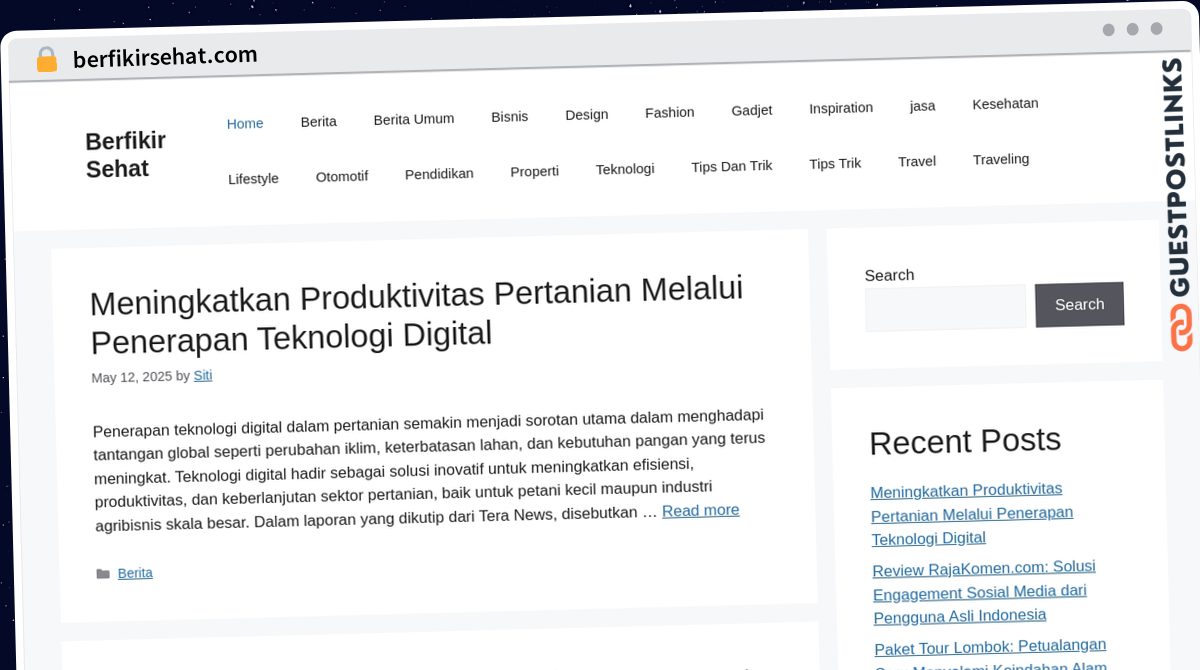Open the Lifestyle menu item
Screen dimensions: 1200x670
point(253,179)
